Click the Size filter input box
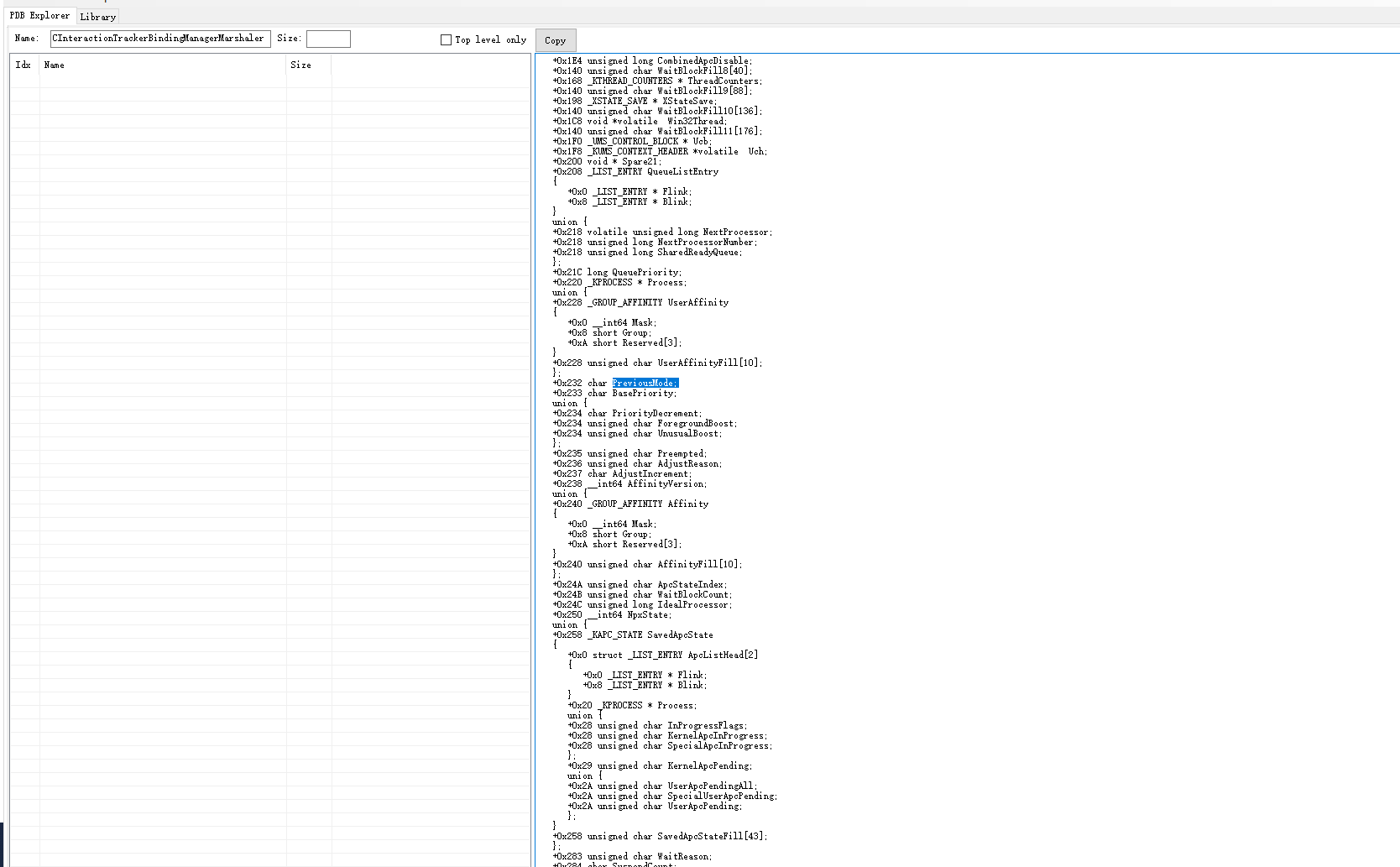The height and width of the screenshot is (867, 1400). tap(328, 39)
